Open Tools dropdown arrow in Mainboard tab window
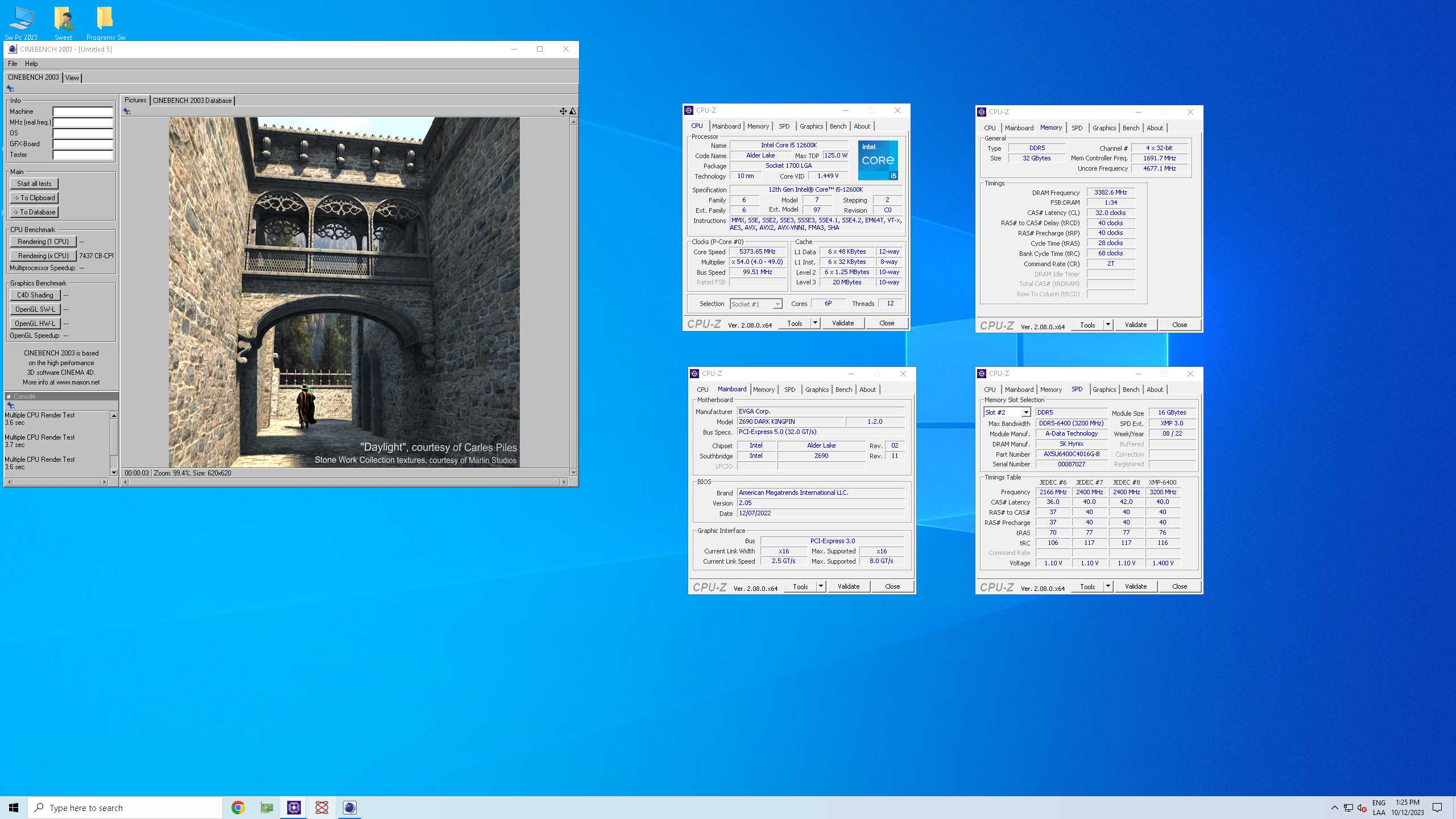Screen dimensions: 1456x819 tap(821, 586)
